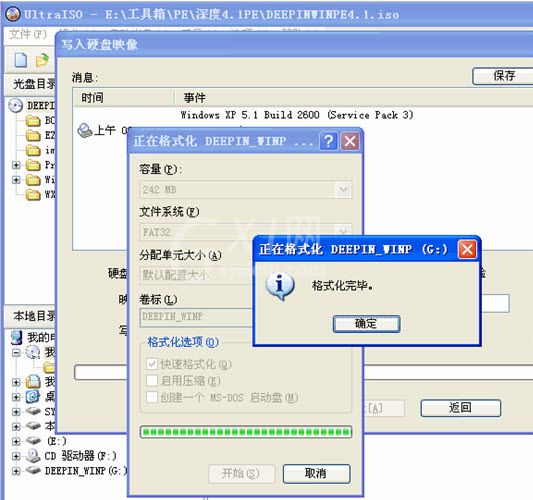Click the 格式化选项(O) group label
Image resolution: width=533 pixels, height=500 pixels.
[183, 342]
